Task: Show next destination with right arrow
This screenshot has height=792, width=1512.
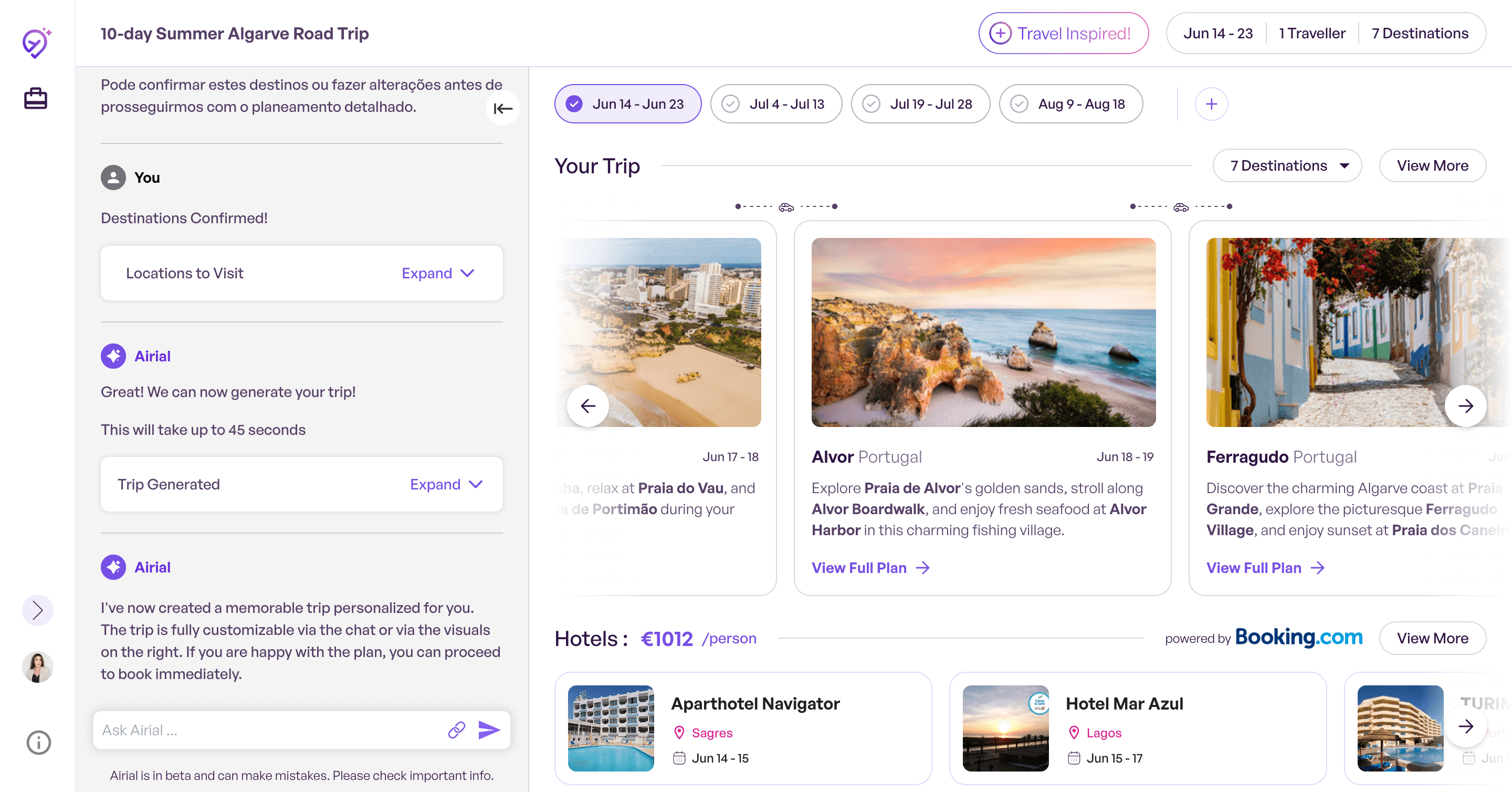Action: [x=1466, y=405]
